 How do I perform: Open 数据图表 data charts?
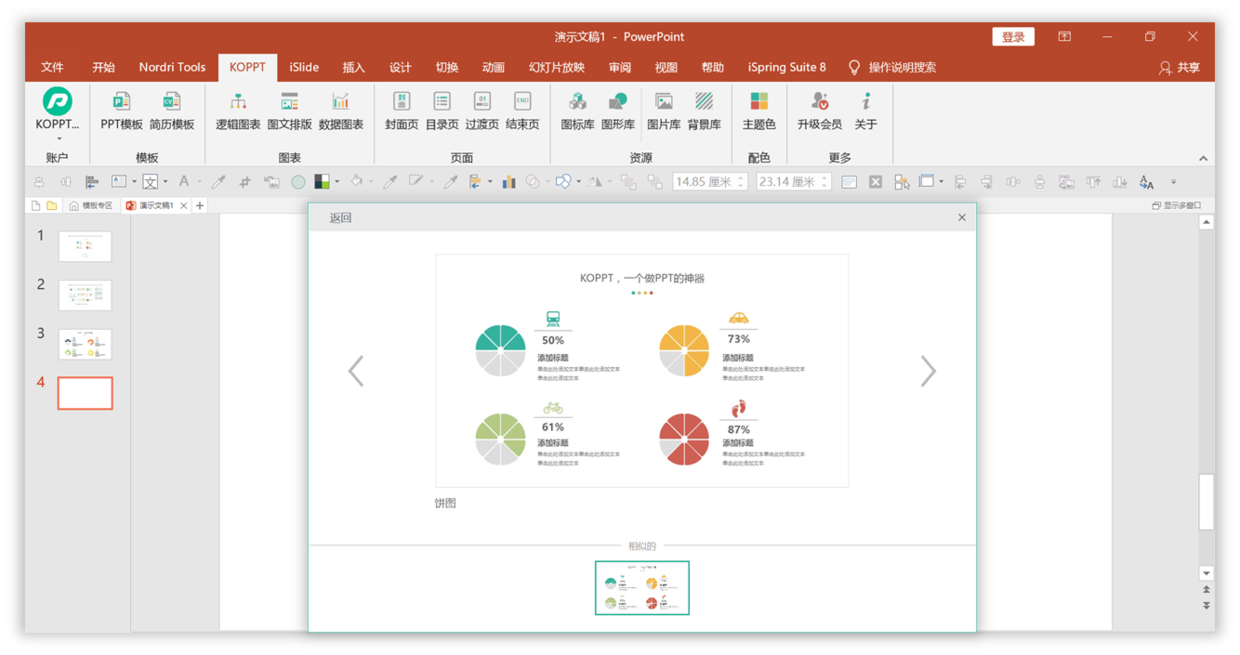coord(341,110)
